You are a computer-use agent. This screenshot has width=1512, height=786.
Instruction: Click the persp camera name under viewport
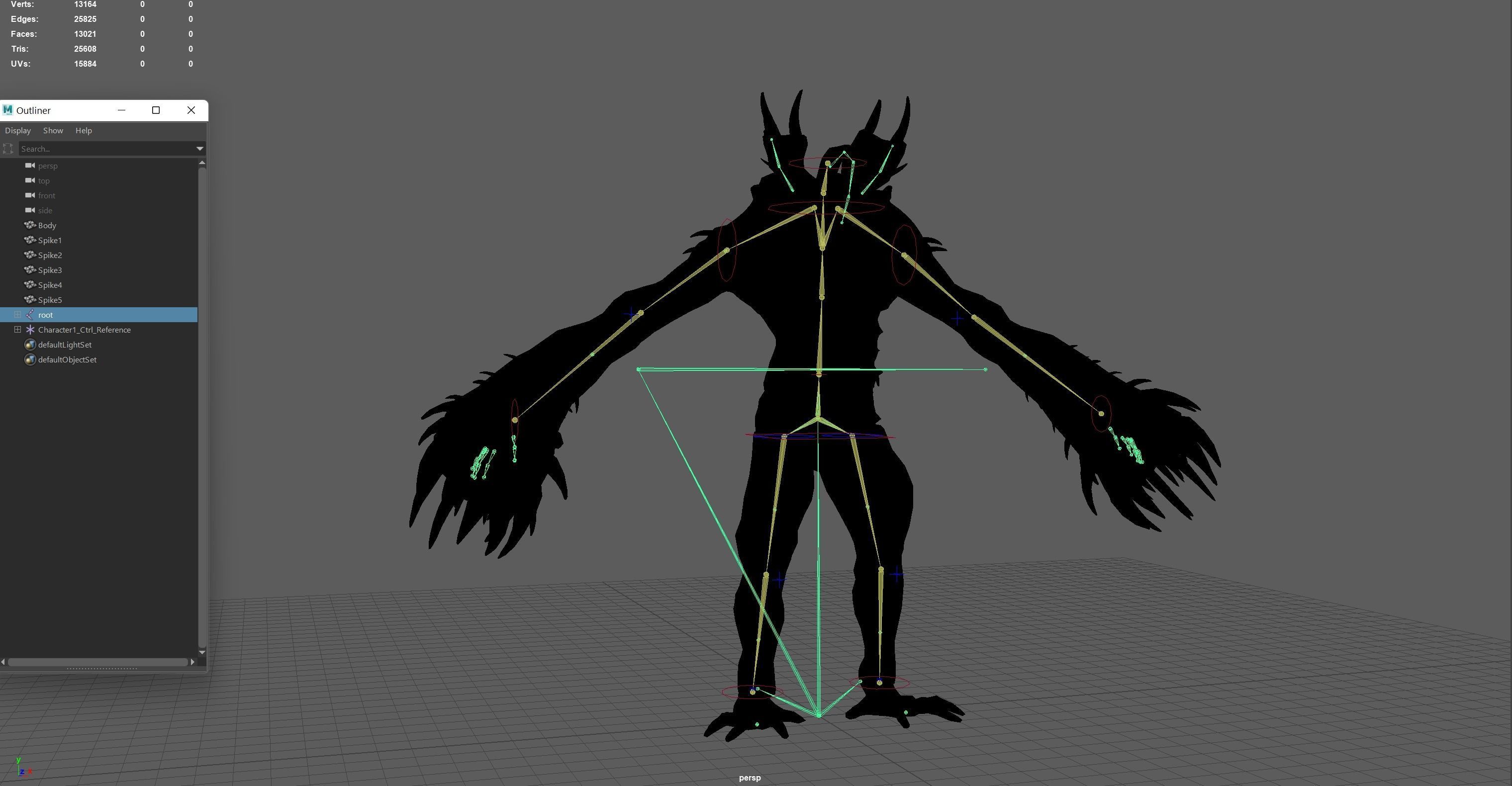tap(750, 778)
